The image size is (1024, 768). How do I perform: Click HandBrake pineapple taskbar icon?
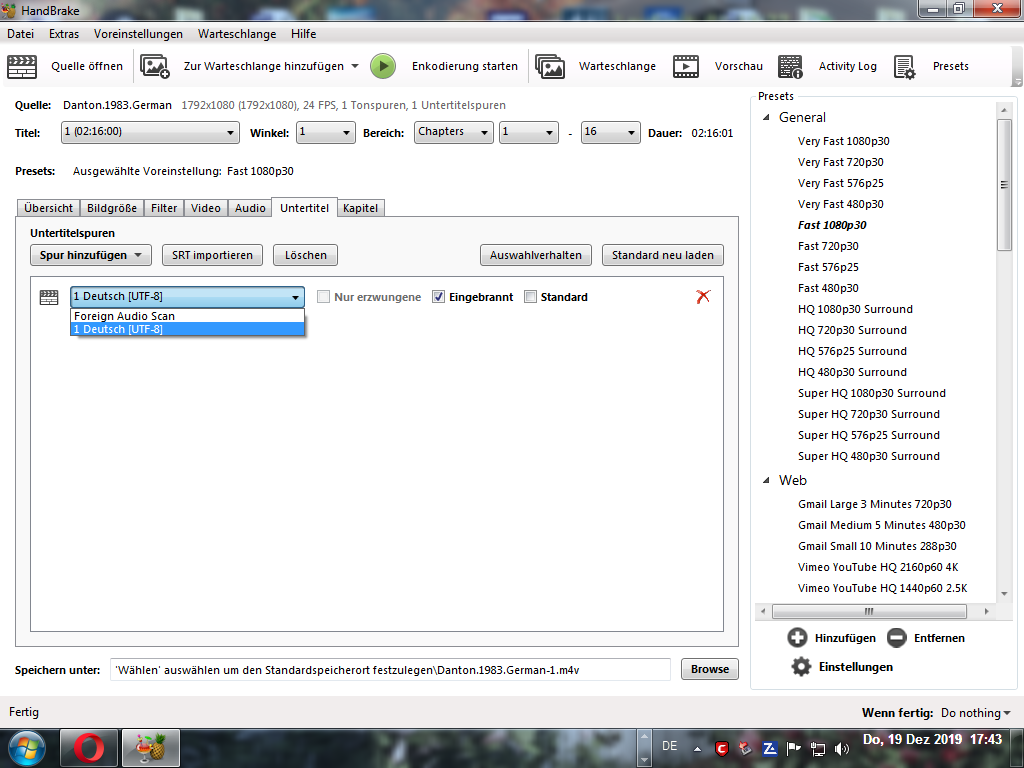click(151, 748)
